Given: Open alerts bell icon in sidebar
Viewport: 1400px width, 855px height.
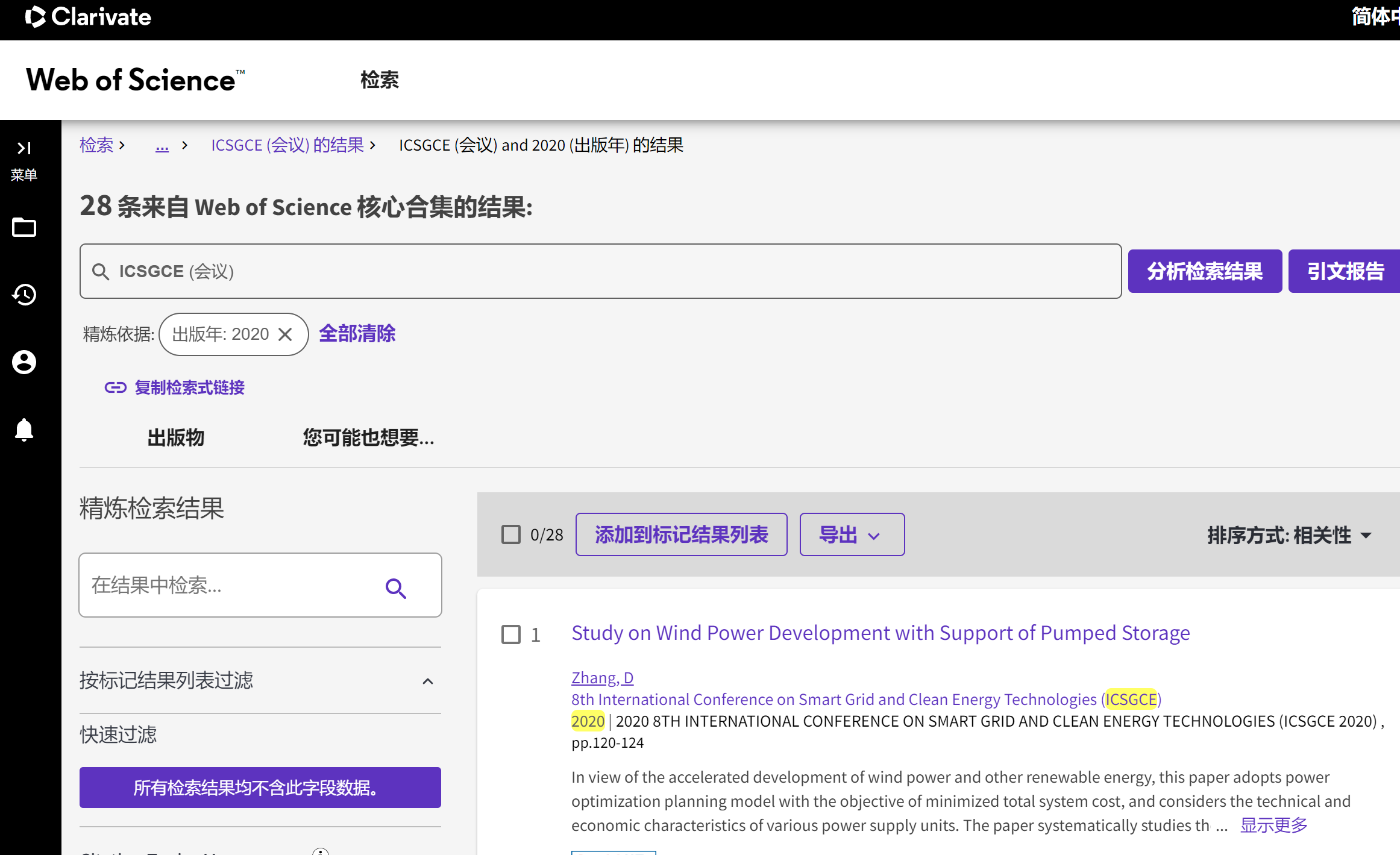Looking at the screenshot, I should (24, 430).
